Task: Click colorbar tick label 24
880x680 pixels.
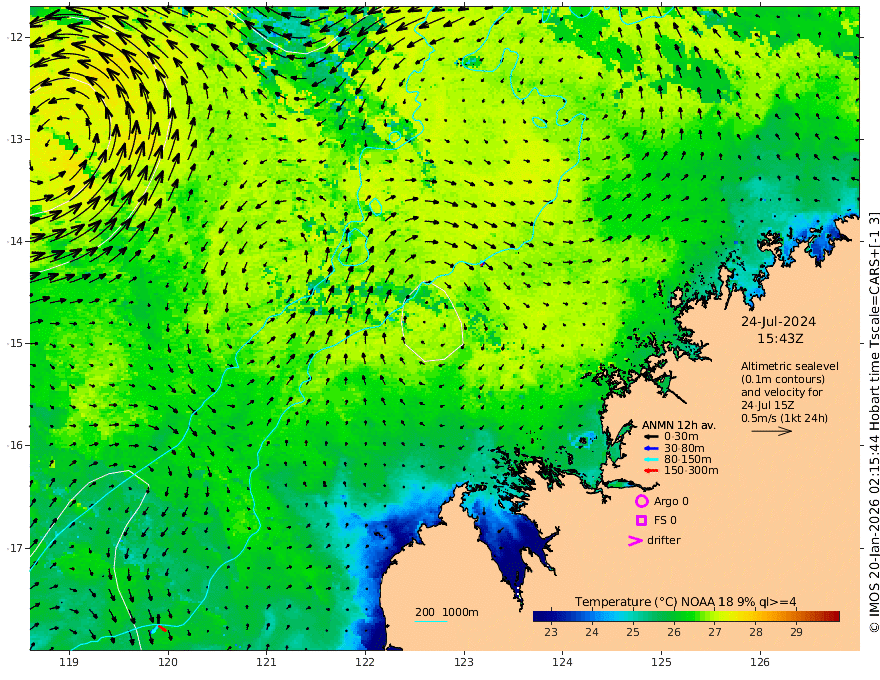Action: click(592, 632)
